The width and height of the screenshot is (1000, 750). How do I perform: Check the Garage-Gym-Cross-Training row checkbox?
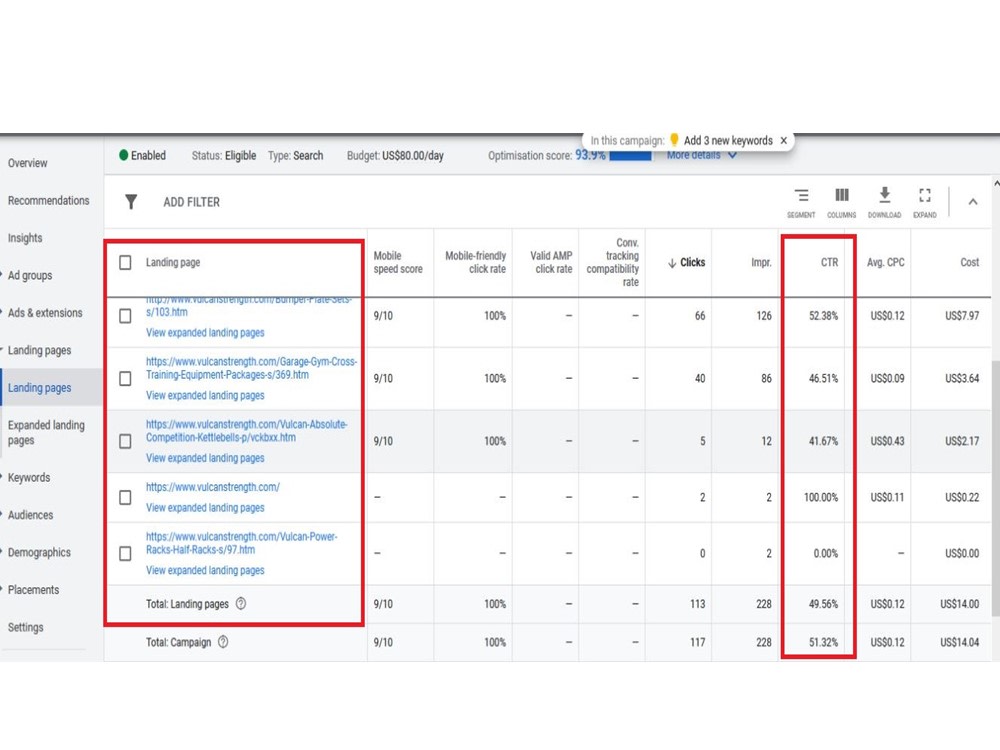coord(126,378)
